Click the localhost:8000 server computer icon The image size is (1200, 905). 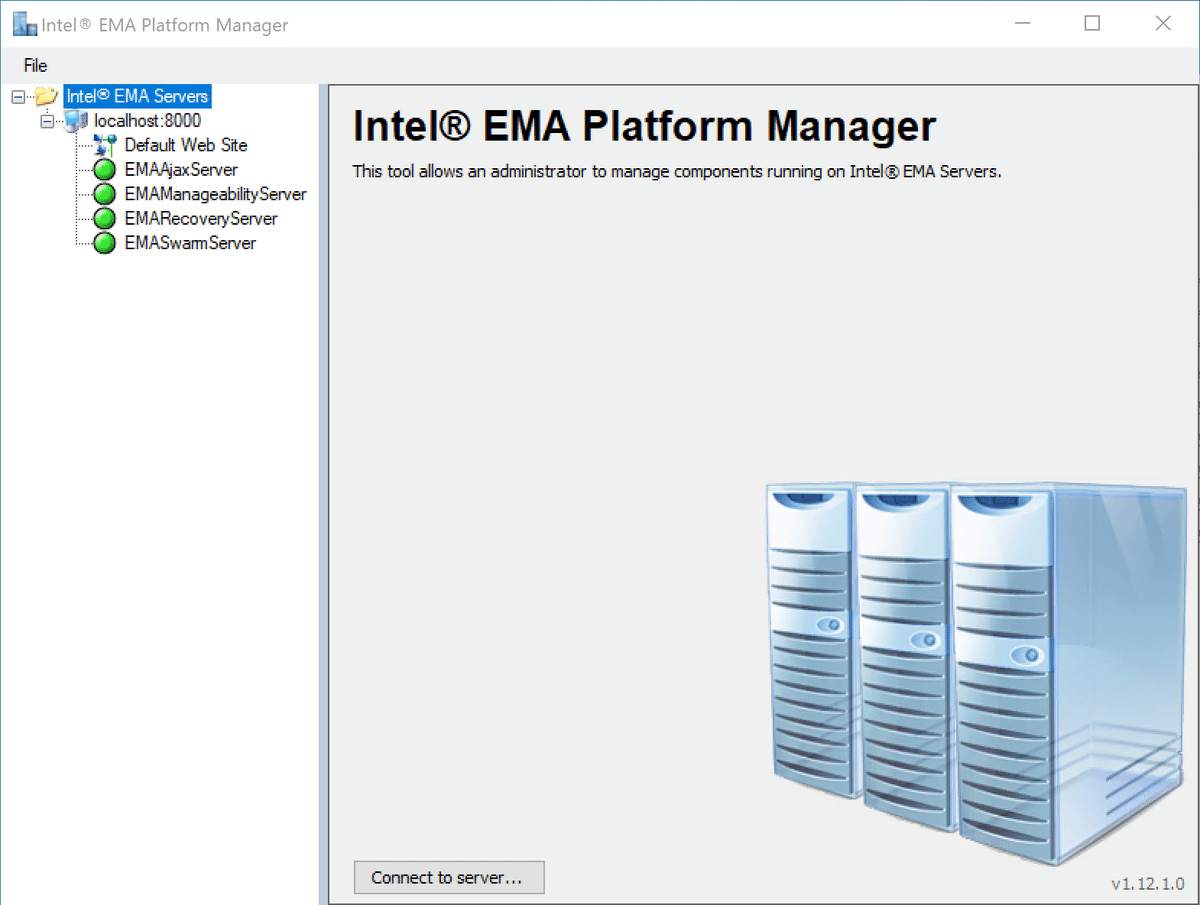point(77,121)
